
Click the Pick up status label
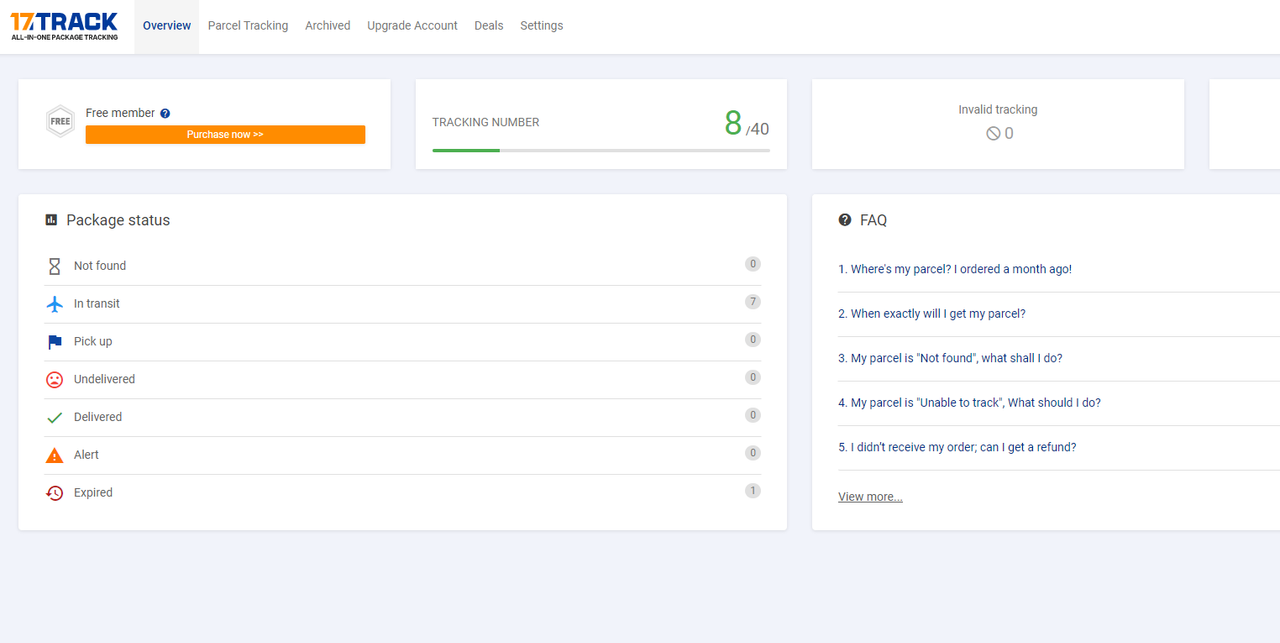(x=93, y=342)
